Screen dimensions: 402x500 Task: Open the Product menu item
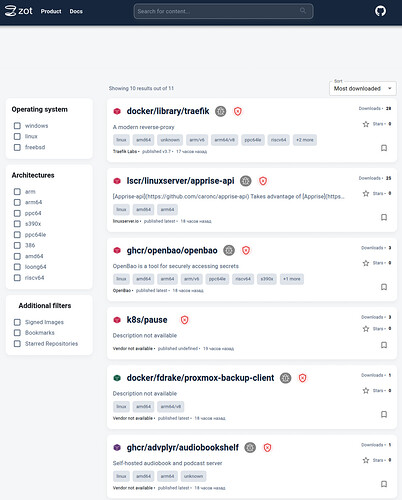pos(51,11)
